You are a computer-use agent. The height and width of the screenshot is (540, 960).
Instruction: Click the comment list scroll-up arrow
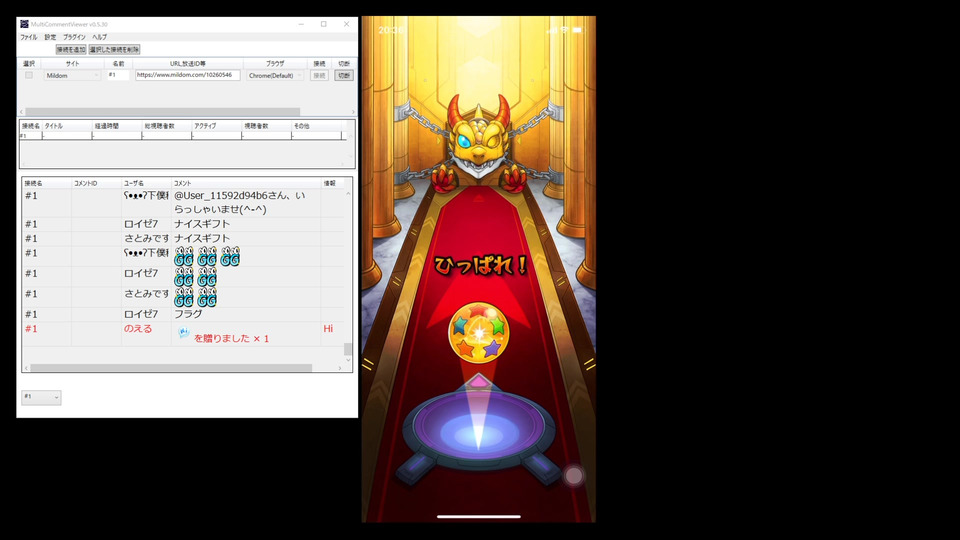coord(348,193)
